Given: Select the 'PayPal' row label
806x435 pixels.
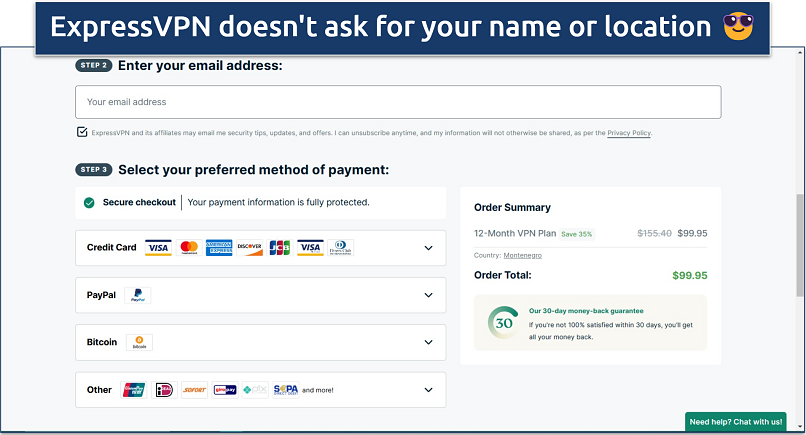Looking at the screenshot, I should (101, 295).
